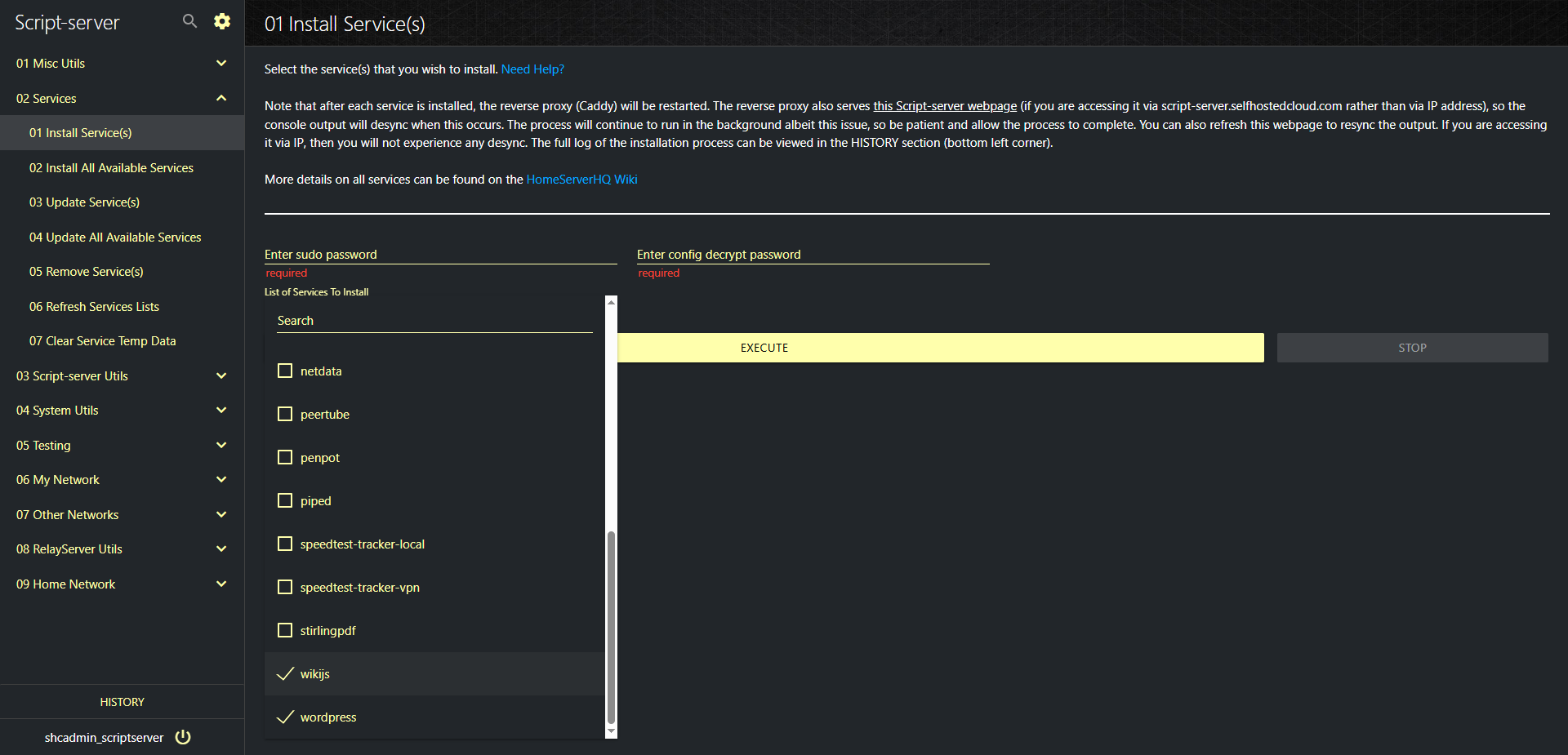Focus the Enter sudo password field
The width and height of the screenshot is (1568, 755).
[440, 255]
